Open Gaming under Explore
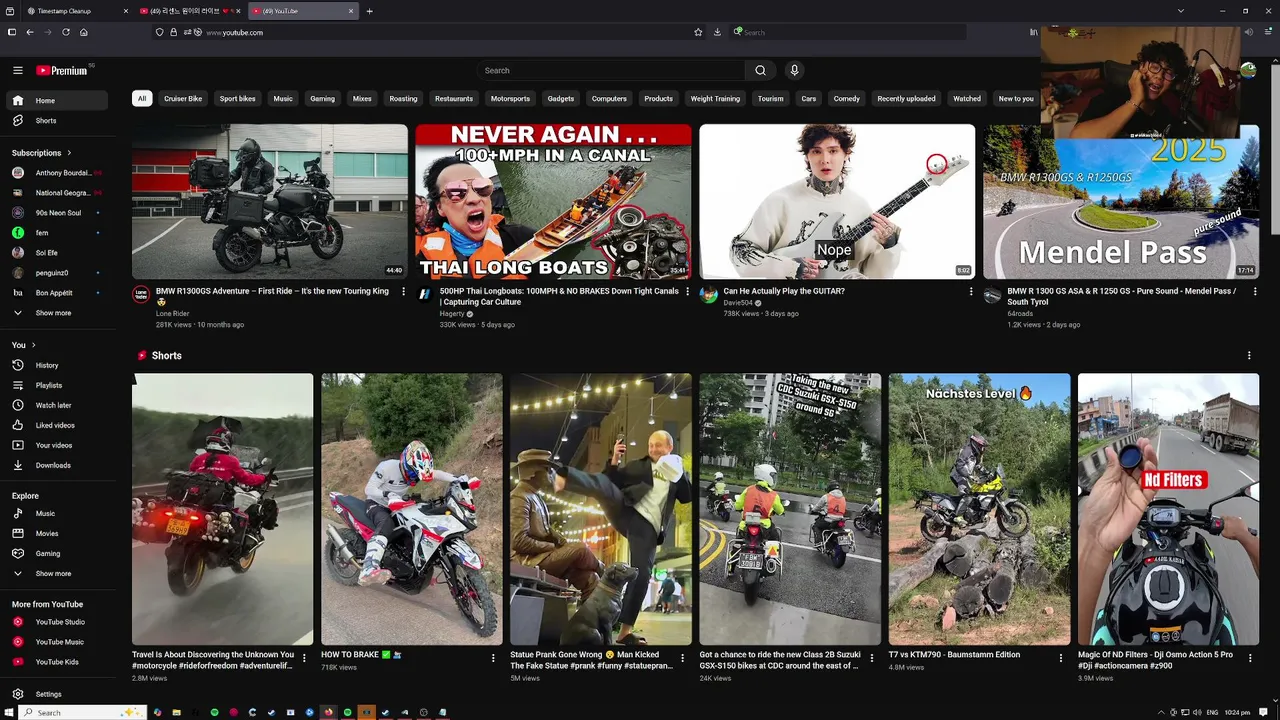This screenshot has height=720, width=1280. [x=56, y=553]
